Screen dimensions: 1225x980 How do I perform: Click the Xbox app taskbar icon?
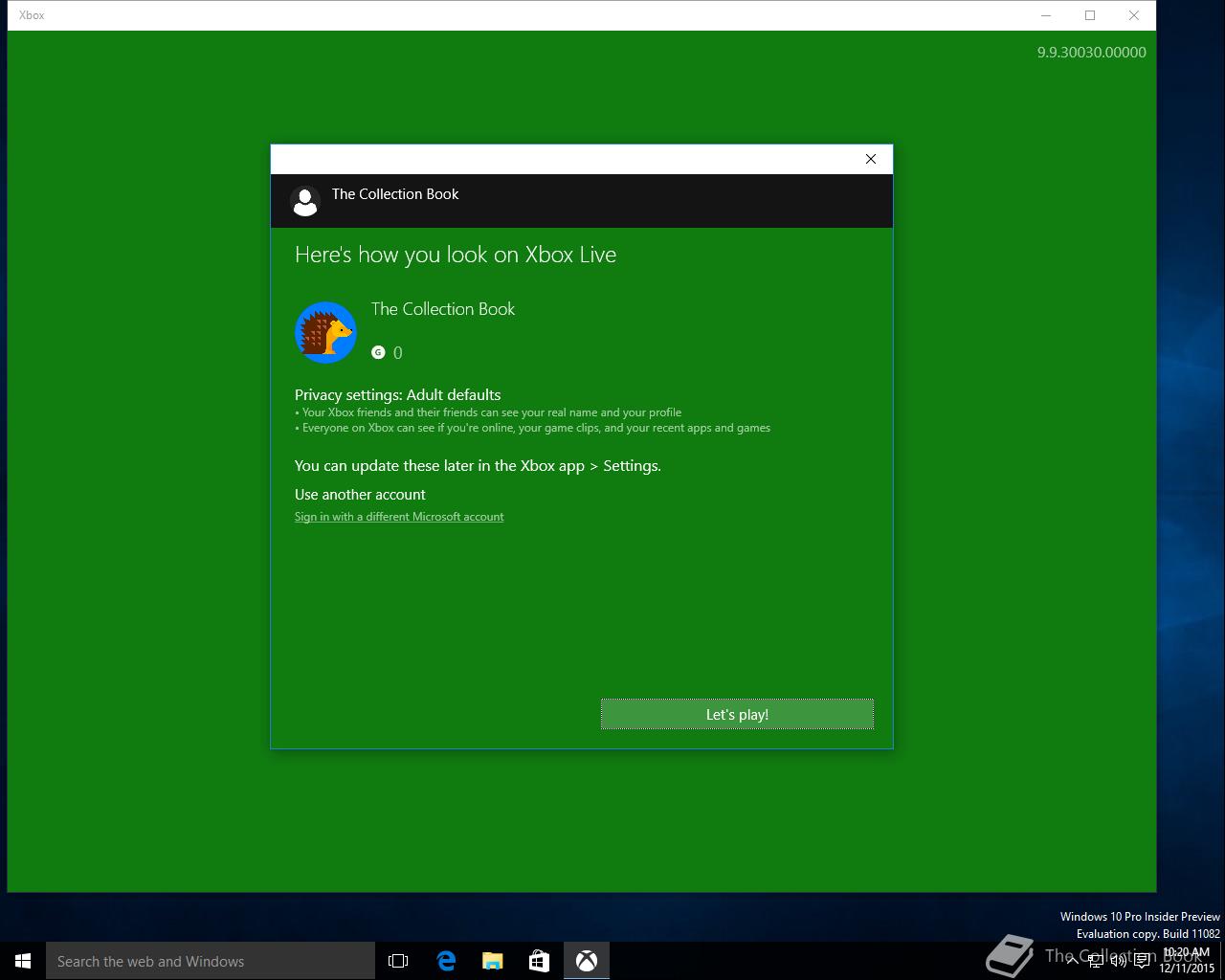(587, 961)
